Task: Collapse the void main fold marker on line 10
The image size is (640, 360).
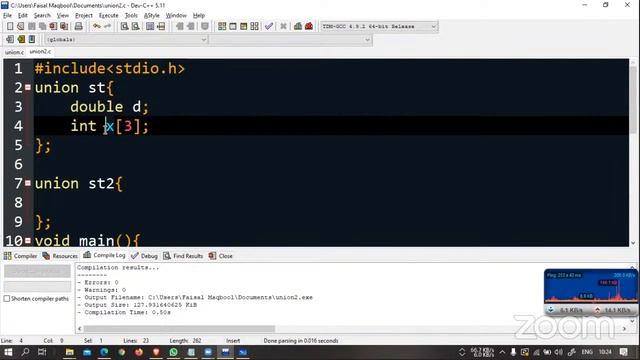Action: 28,240
